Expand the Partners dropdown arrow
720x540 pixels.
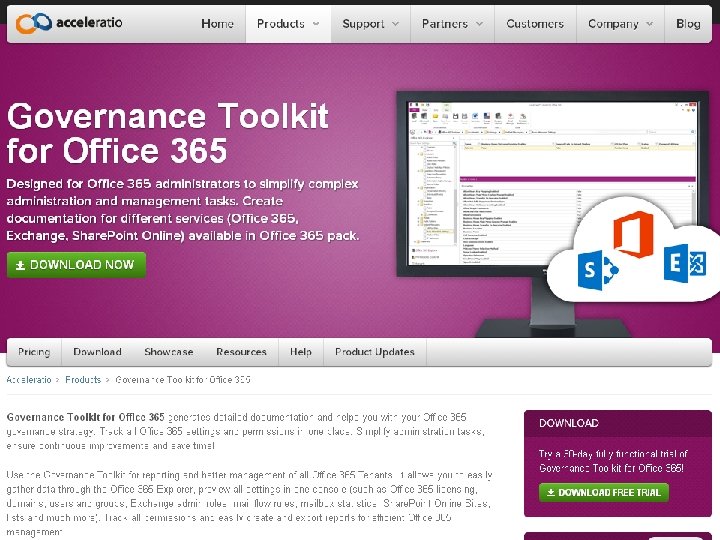tap(479, 24)
